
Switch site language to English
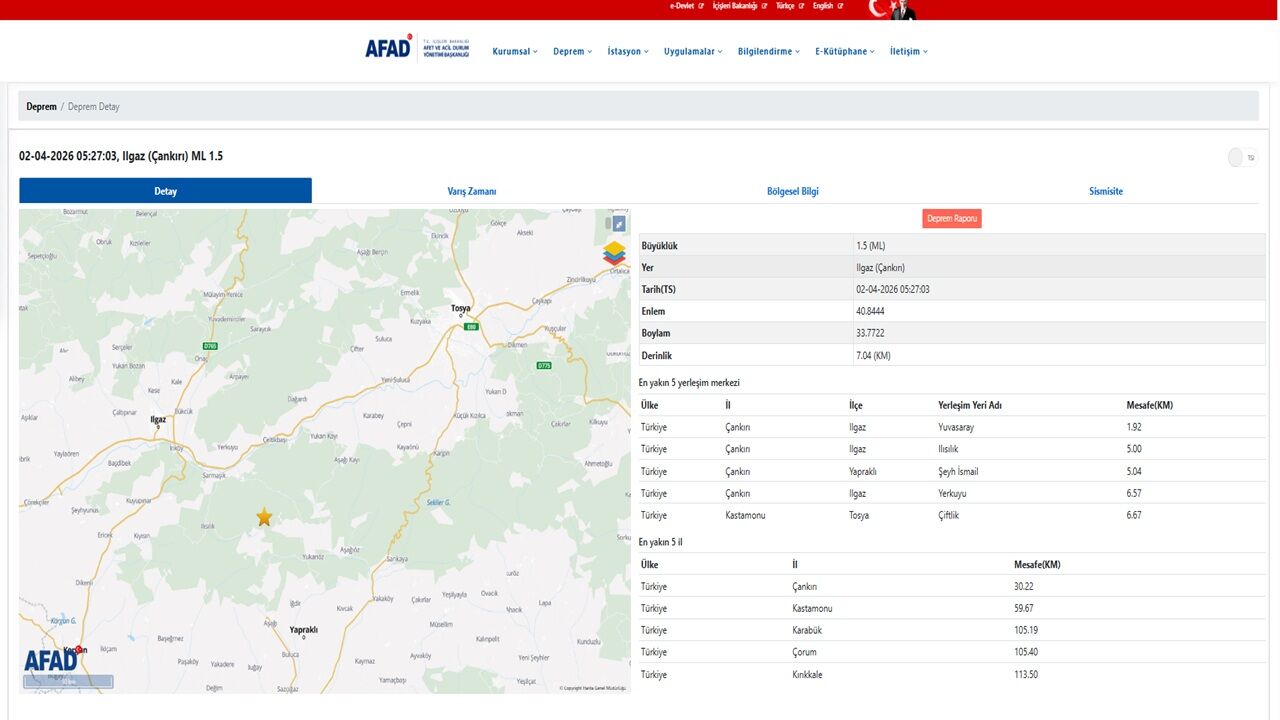pos(823,5)
